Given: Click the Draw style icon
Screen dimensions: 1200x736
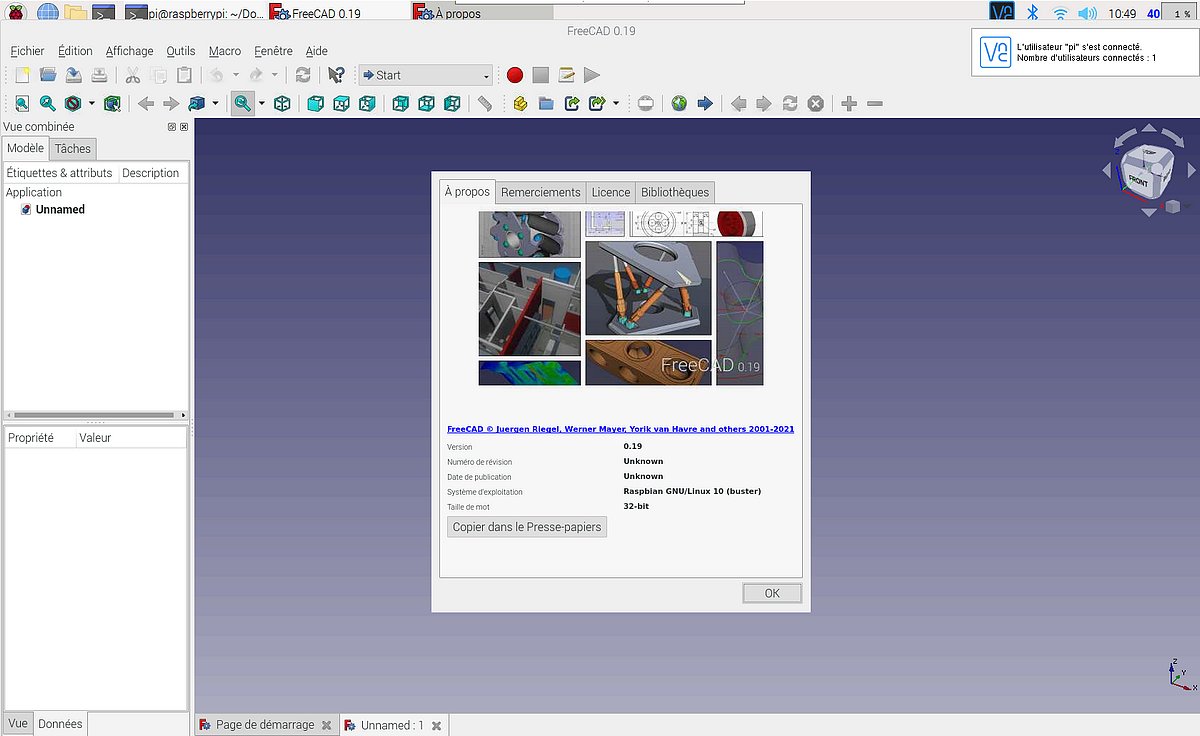Looking at the screenshot, I should point(73,103).
